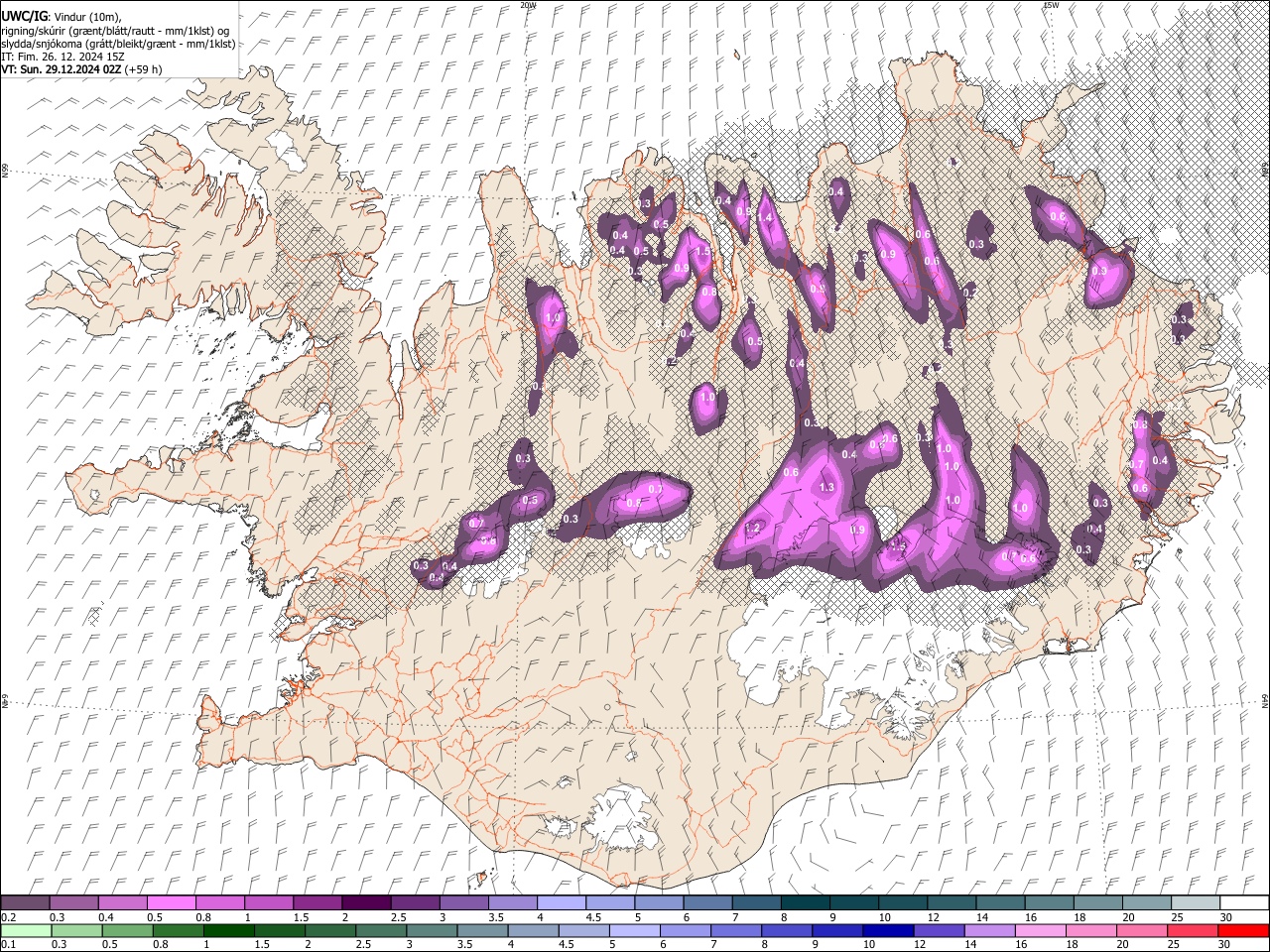Click the 'IT: Fim. 26. 12. 2024 15Z' line
This screenshot has height=952, width=1270.
(x=62, y=57)
